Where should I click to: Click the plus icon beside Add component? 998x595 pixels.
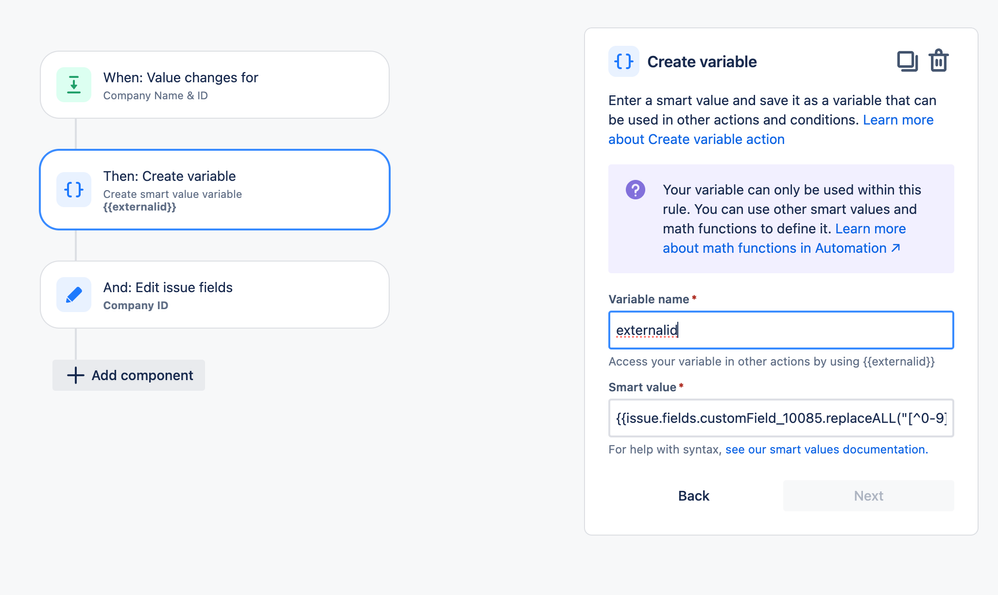click(x=75, y=375)
